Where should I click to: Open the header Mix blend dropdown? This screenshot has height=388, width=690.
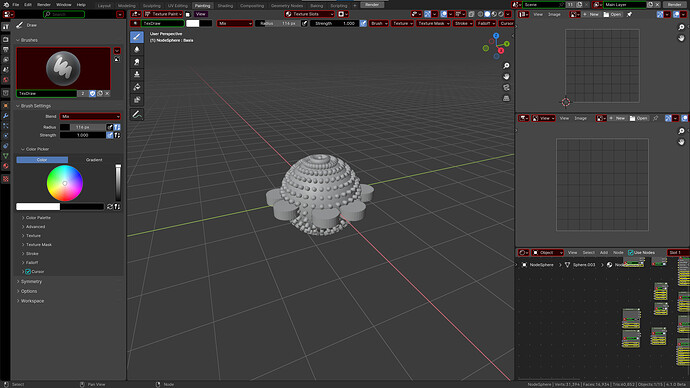pyautogui.click(x=235, y=23)
